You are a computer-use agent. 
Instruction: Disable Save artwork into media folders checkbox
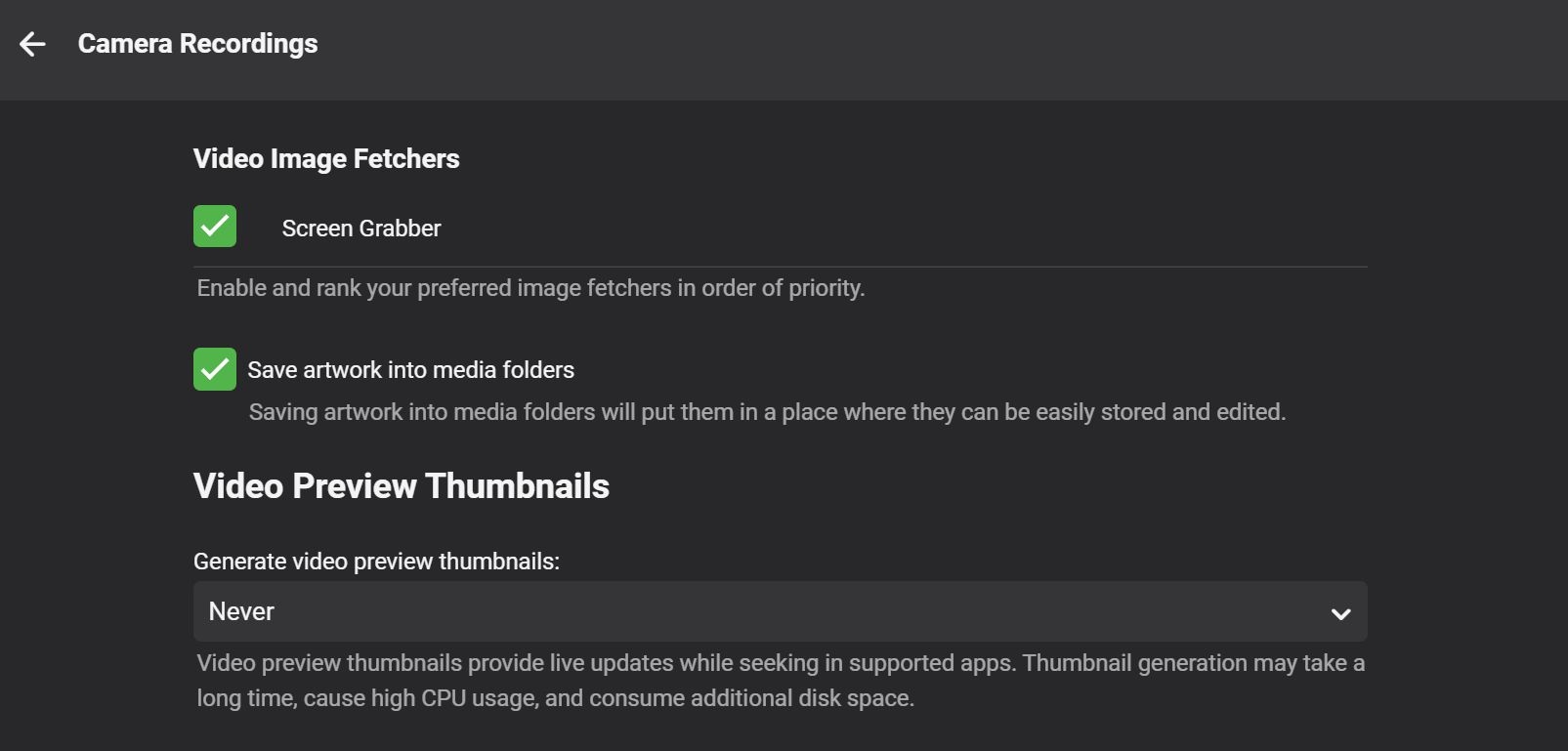(x=215, y=369)
